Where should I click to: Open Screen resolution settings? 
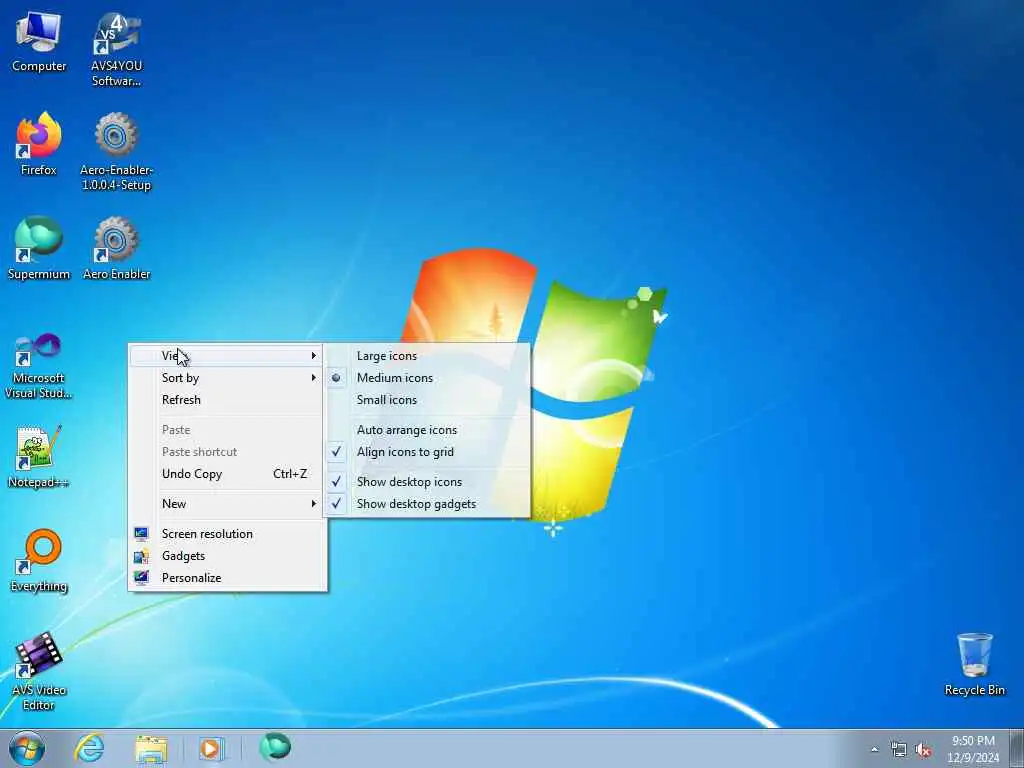coord(227,534)
